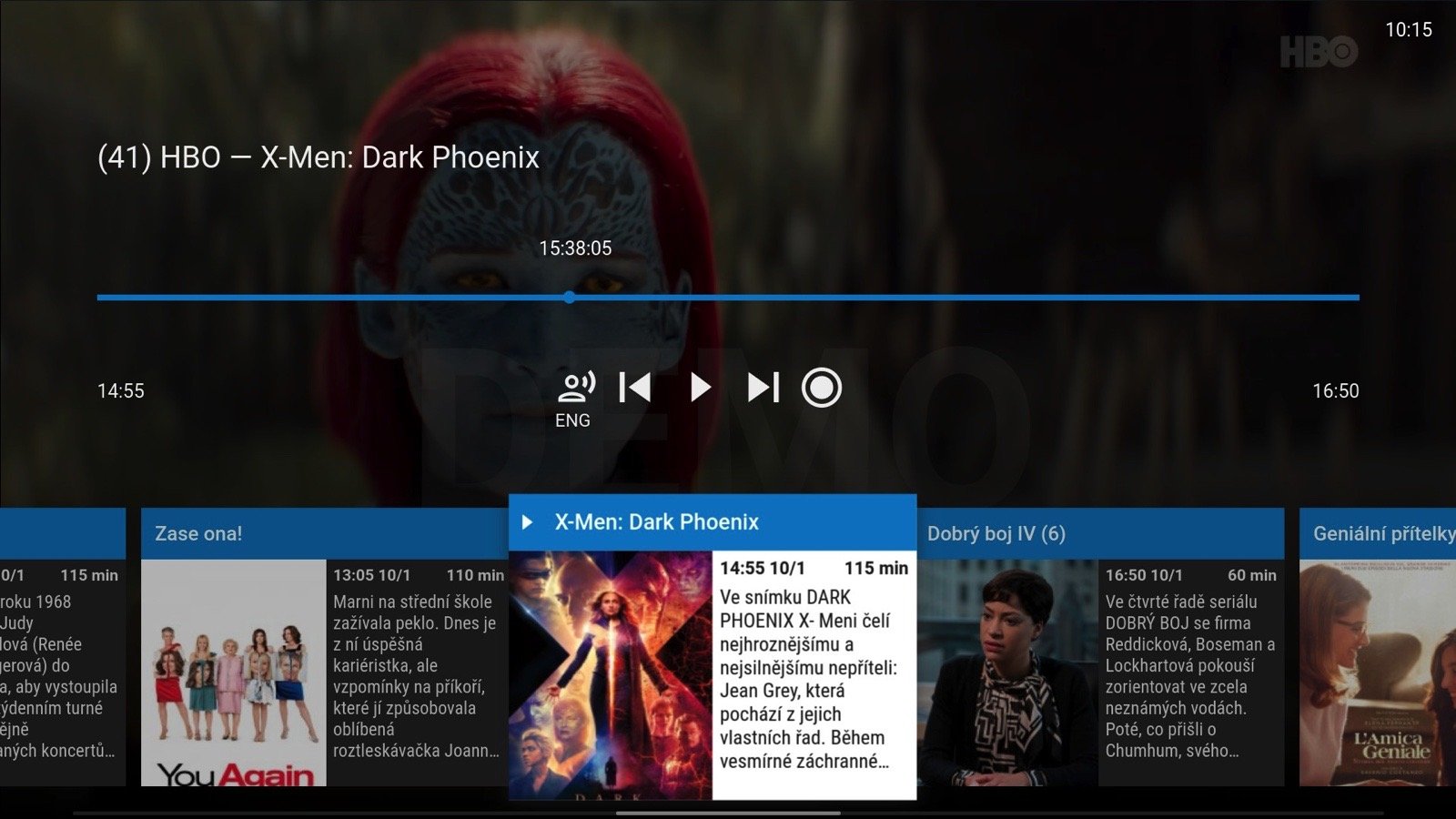Start playback with the play button
The height and width of the screenshot is (819, 1456).
[x=699, y=388]
